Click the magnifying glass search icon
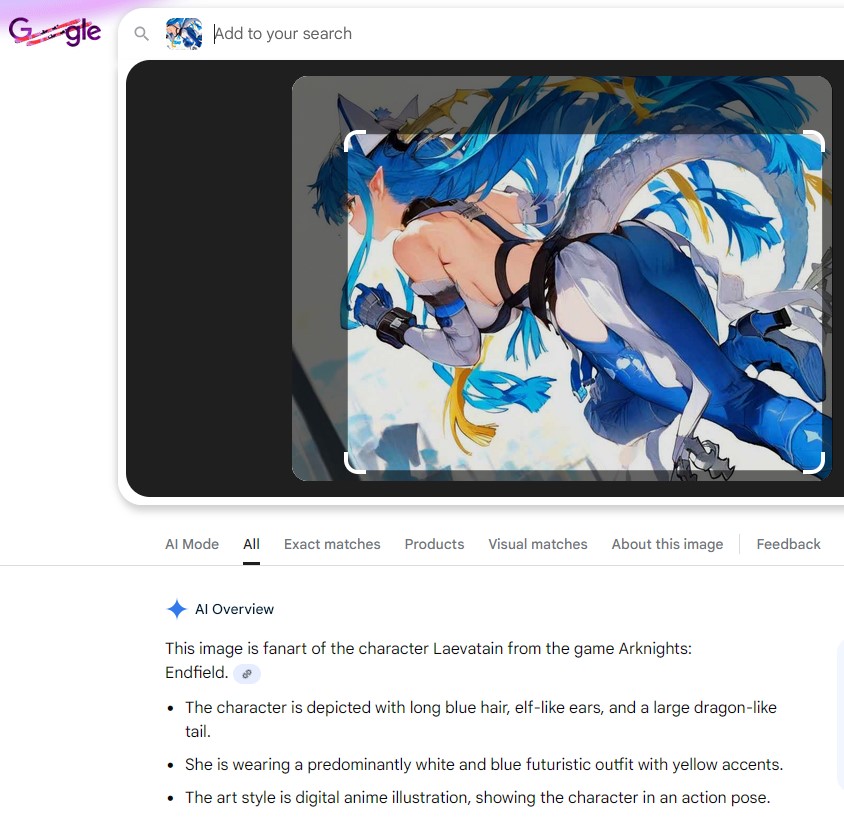844x831 pixels. pyautogui.click(x=142, y=34)
